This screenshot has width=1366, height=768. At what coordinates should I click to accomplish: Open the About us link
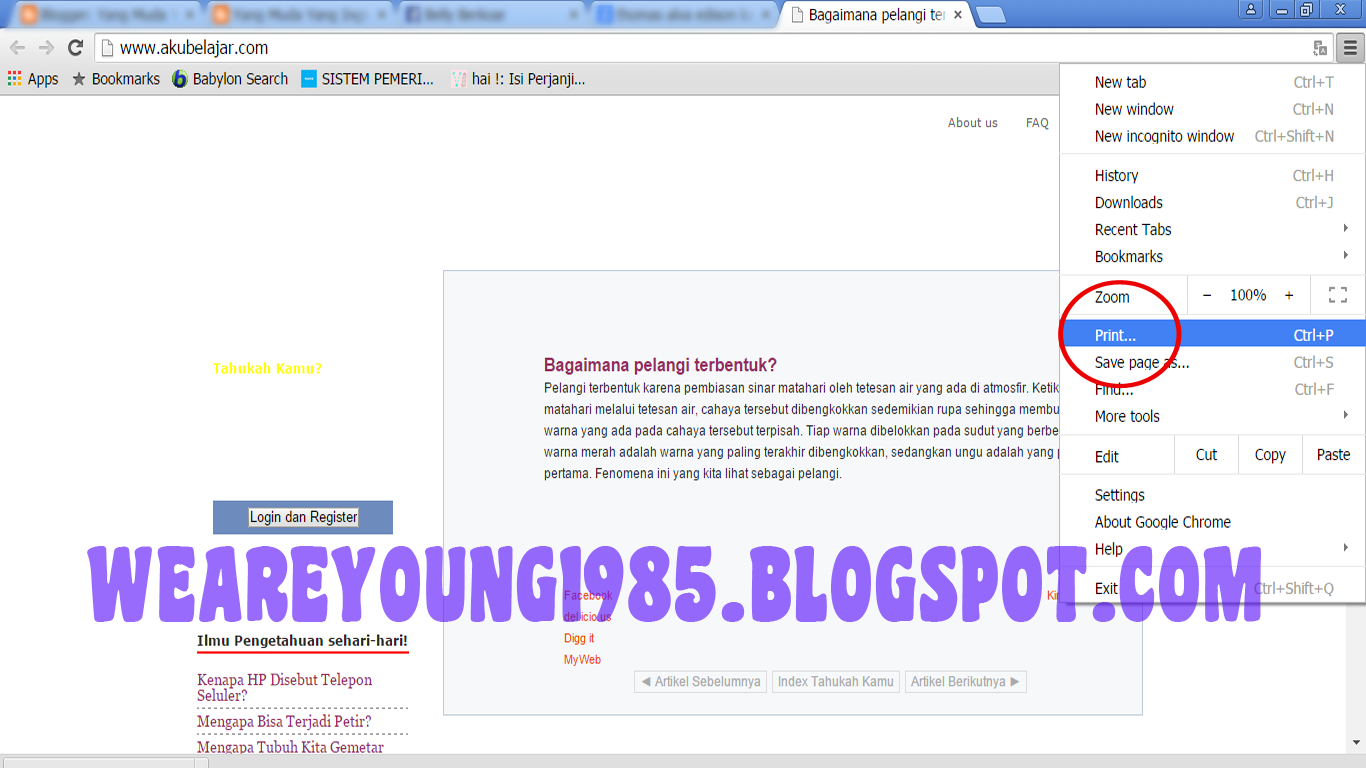pyautogui.click(x=973, y=123)
